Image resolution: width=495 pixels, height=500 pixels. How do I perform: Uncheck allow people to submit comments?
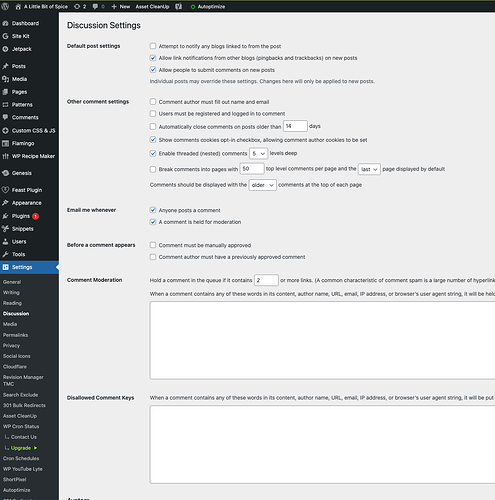tap(153, 70)
